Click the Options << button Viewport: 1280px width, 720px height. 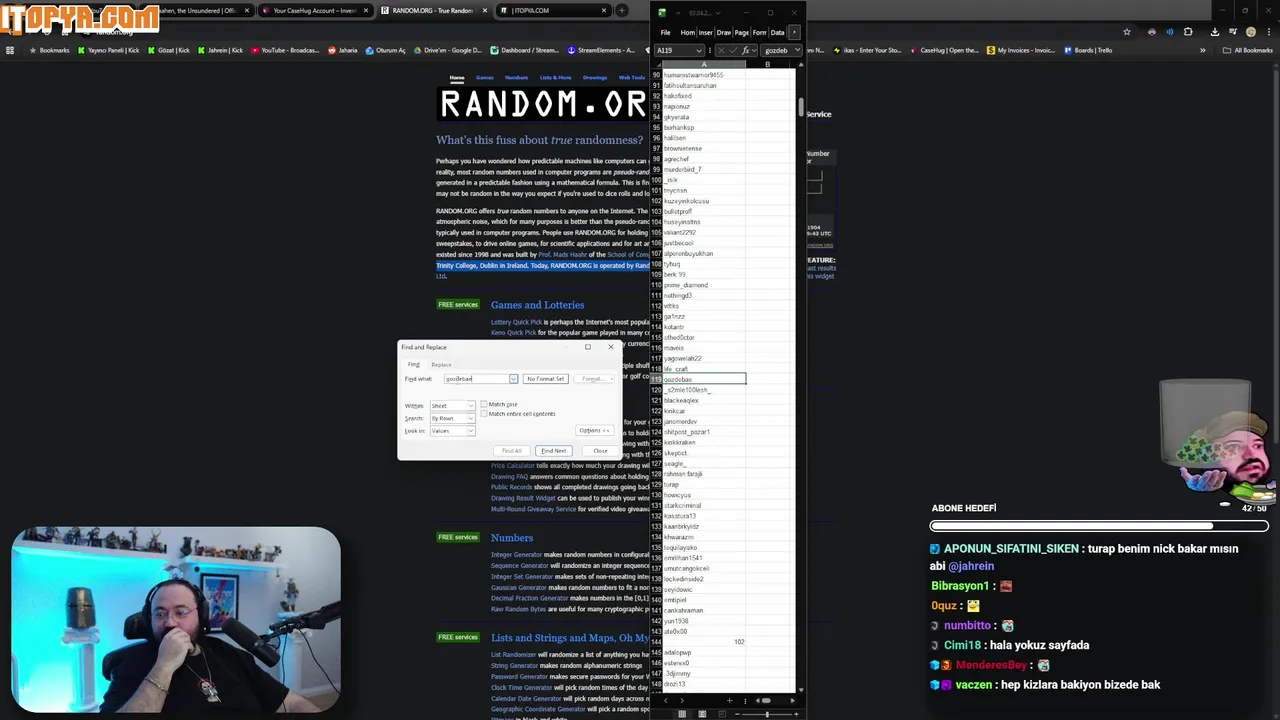coord(594,431)
